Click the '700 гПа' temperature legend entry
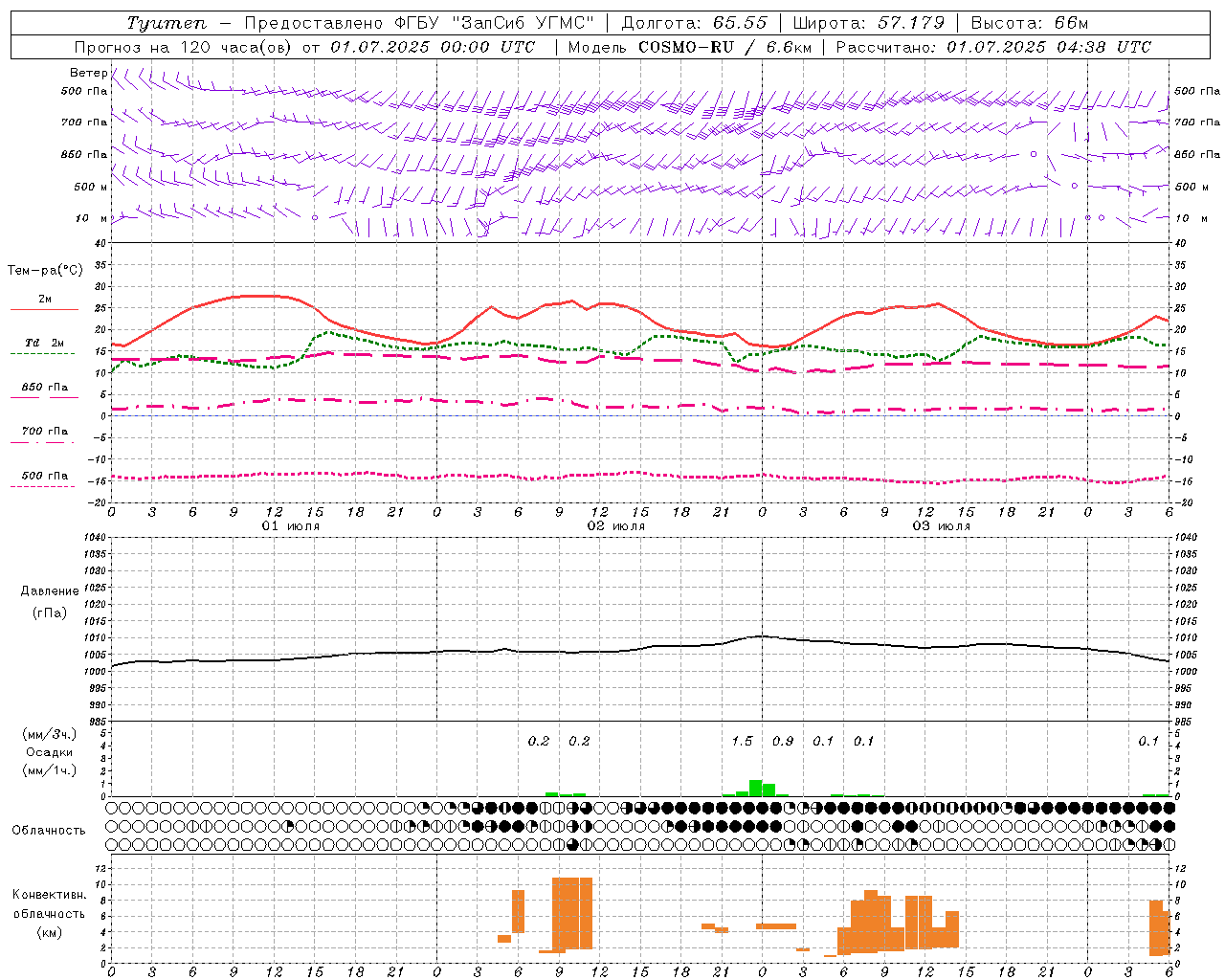The width and height of the screenshot is (1225, 980). click(44, 433)
